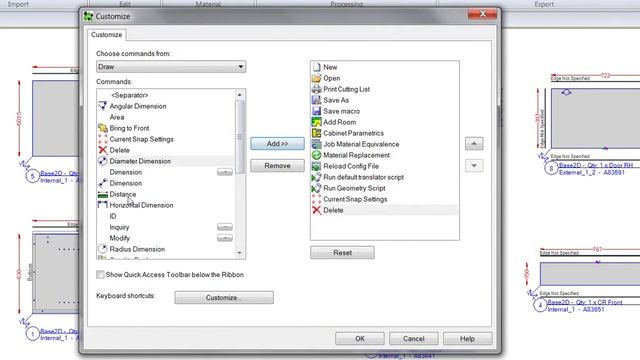Open the Base2D CR Front part link
The image size is (640, 360).
[584, 302]
